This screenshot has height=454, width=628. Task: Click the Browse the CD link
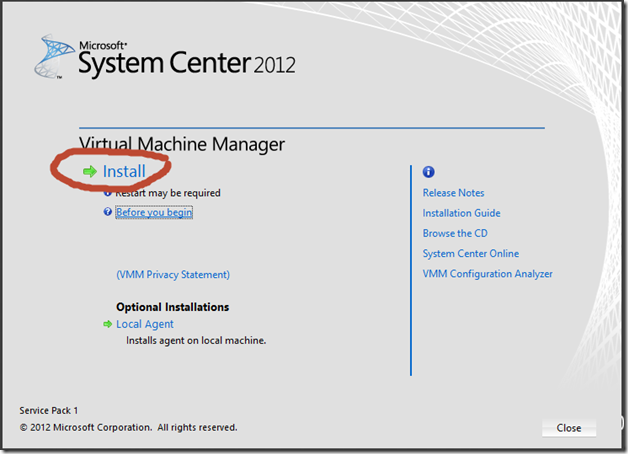455,233
